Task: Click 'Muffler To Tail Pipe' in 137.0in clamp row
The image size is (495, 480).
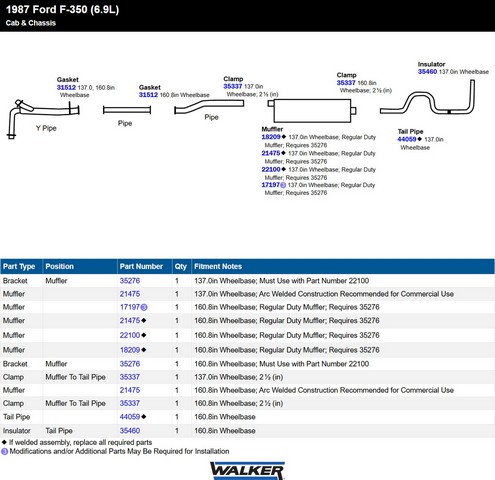Action: point(75,377)
